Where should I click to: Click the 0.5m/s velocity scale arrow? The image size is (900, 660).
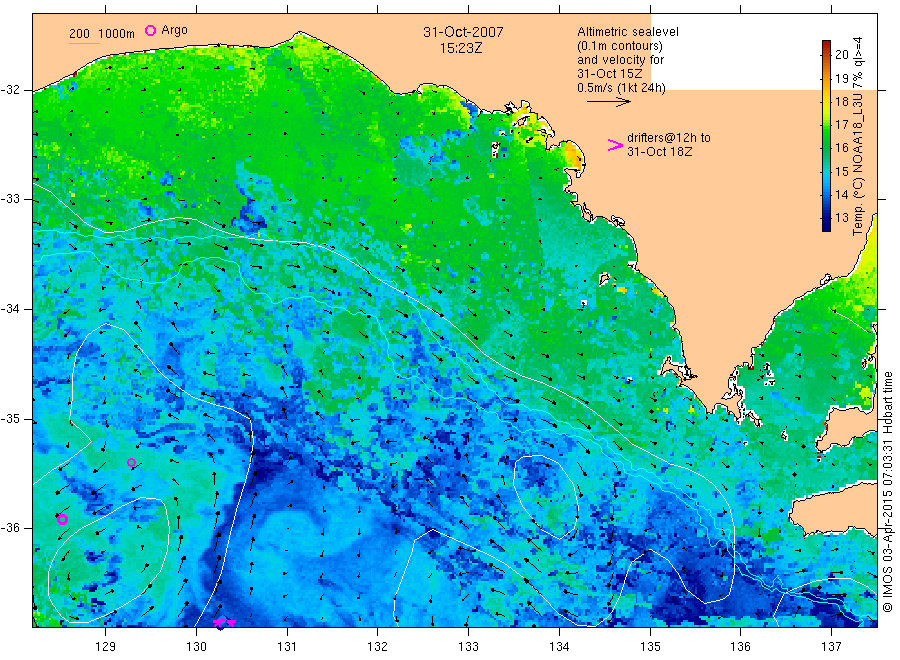coord(608,102)
